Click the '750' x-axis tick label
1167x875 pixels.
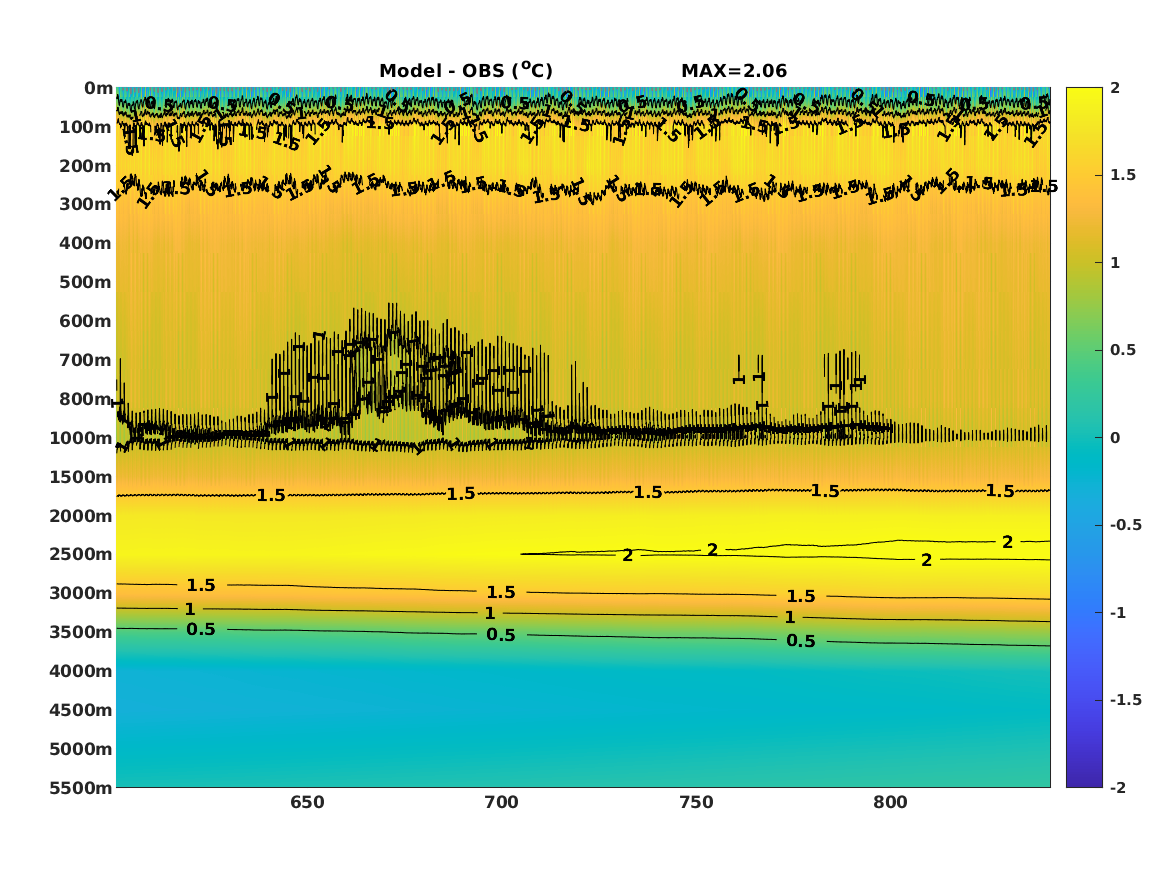697,803
